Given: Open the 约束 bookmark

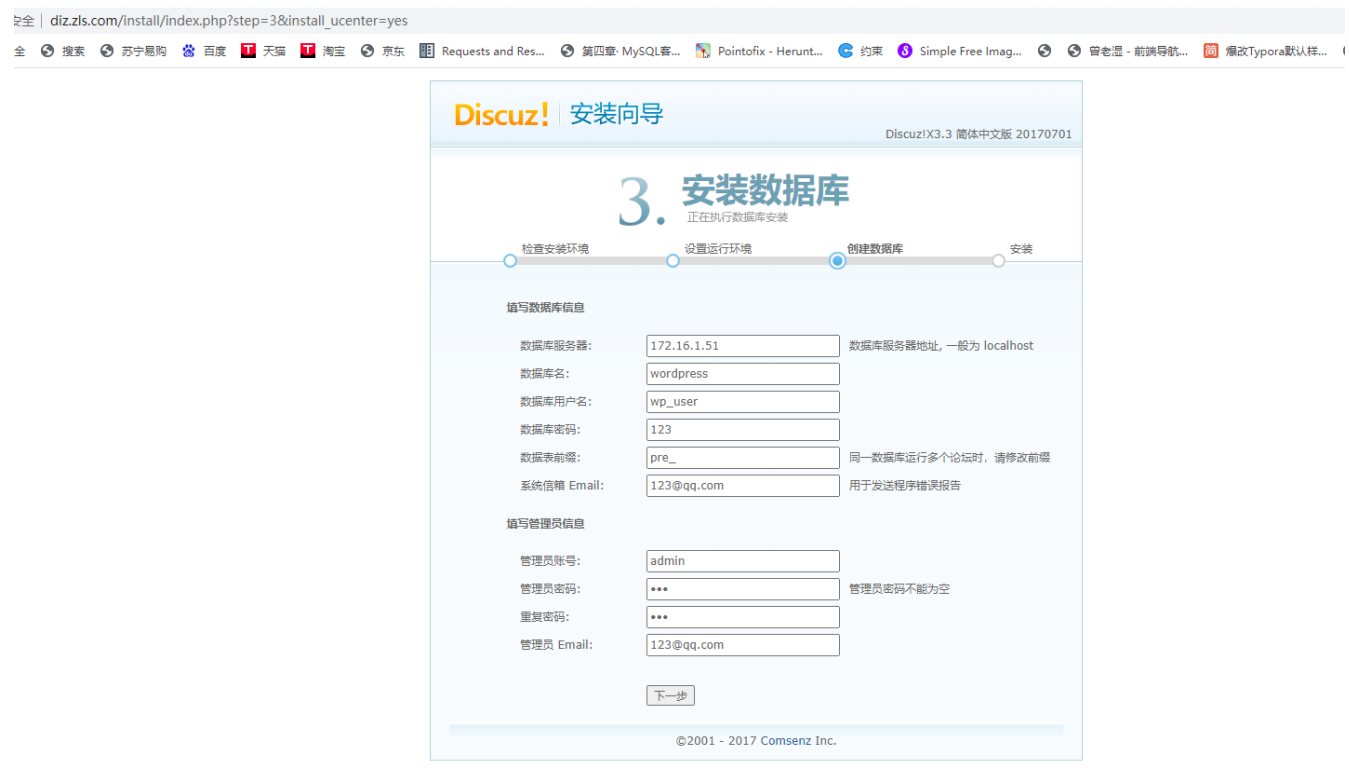Looking at the screenshot, I should pyautogui.click(x=861, y=51).
